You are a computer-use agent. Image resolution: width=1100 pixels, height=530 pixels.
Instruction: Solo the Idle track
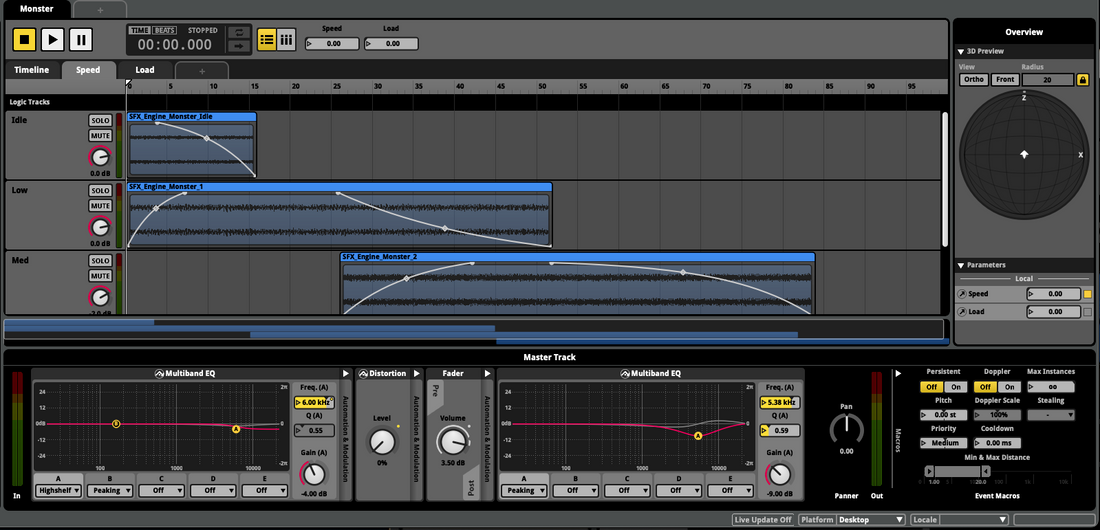100,120
